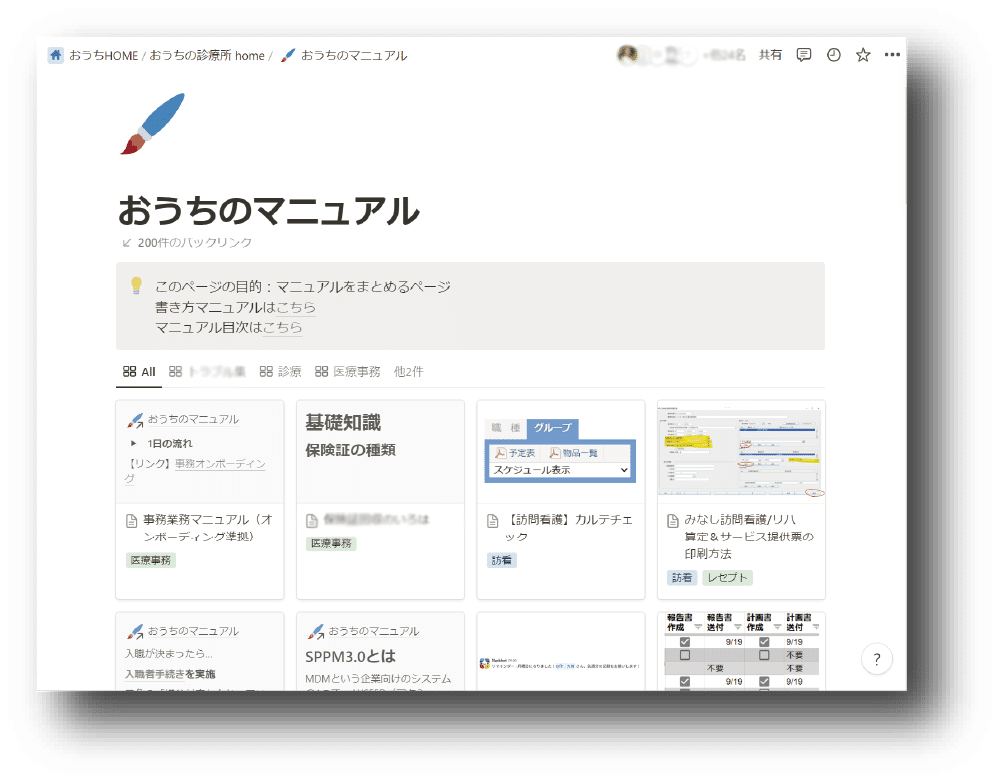Open the comments panel via speech bubble icon
Screen dimensions: 1000x784
tap(803, 55)
